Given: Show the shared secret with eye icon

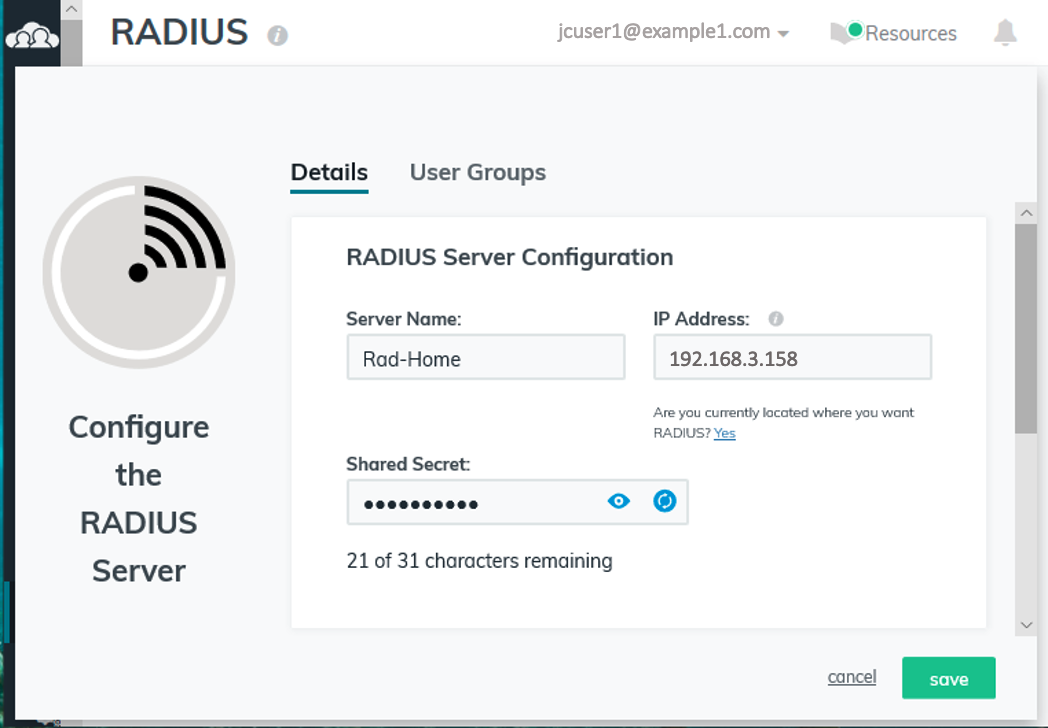Looking at the screenshot, I should [619, 501].
